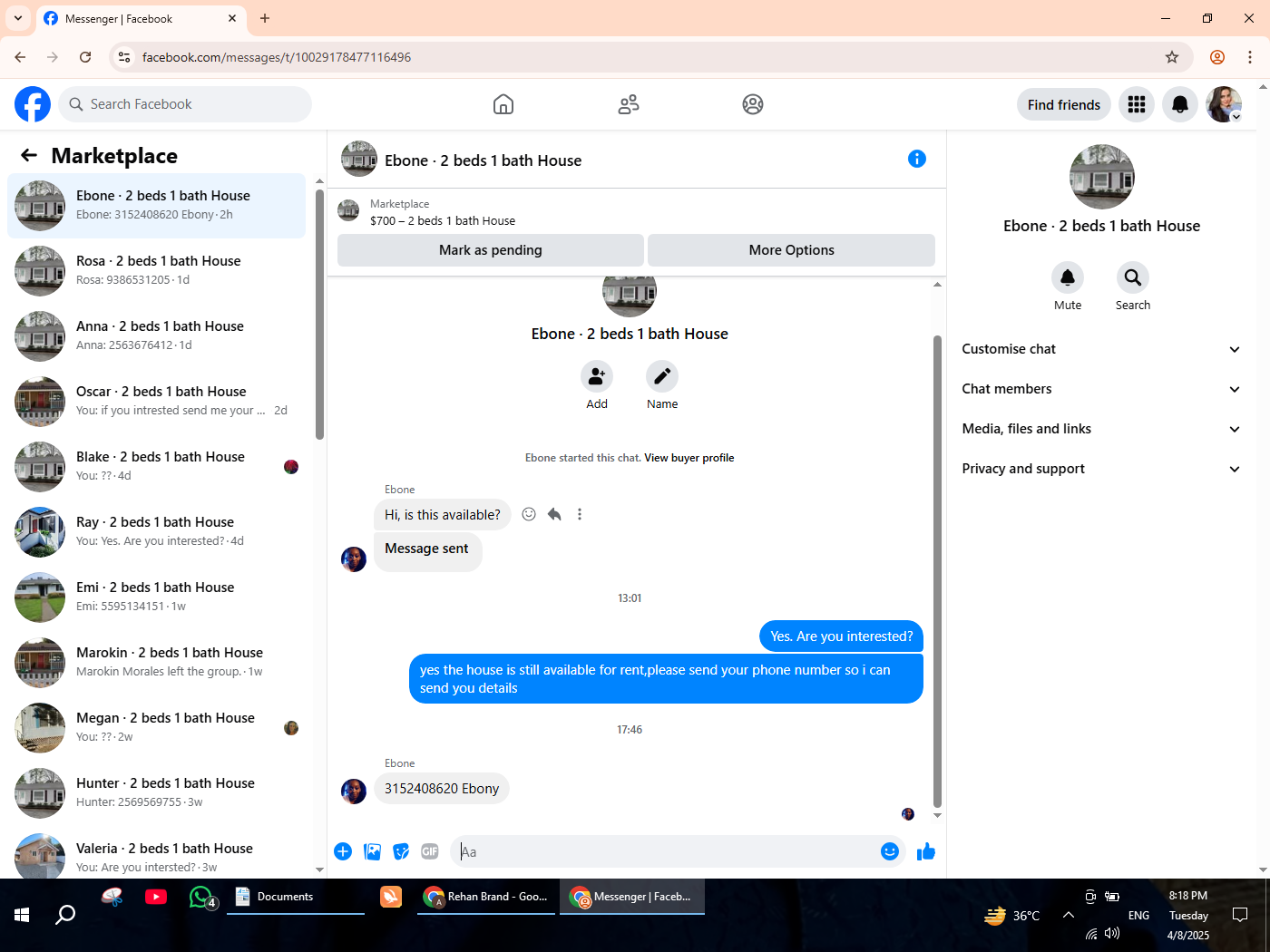The image size is (1270, 952).
Task: Open the Messenger | Facebook browser tab
Action: [x=142, y=18]
